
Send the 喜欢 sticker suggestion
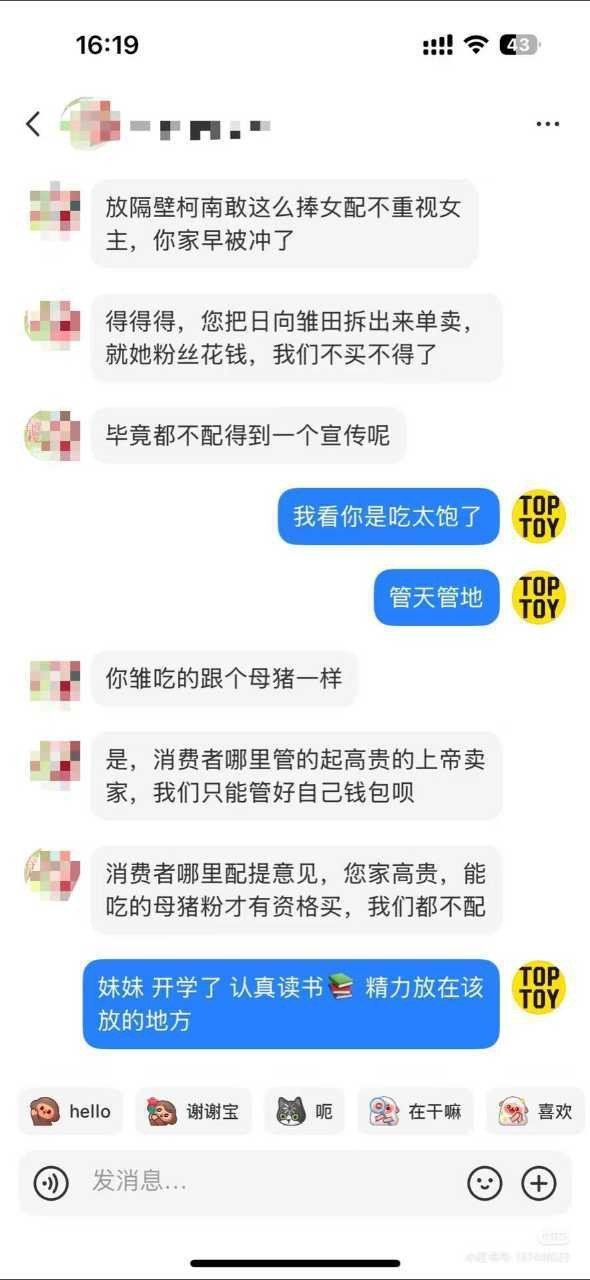[535, 1111]
